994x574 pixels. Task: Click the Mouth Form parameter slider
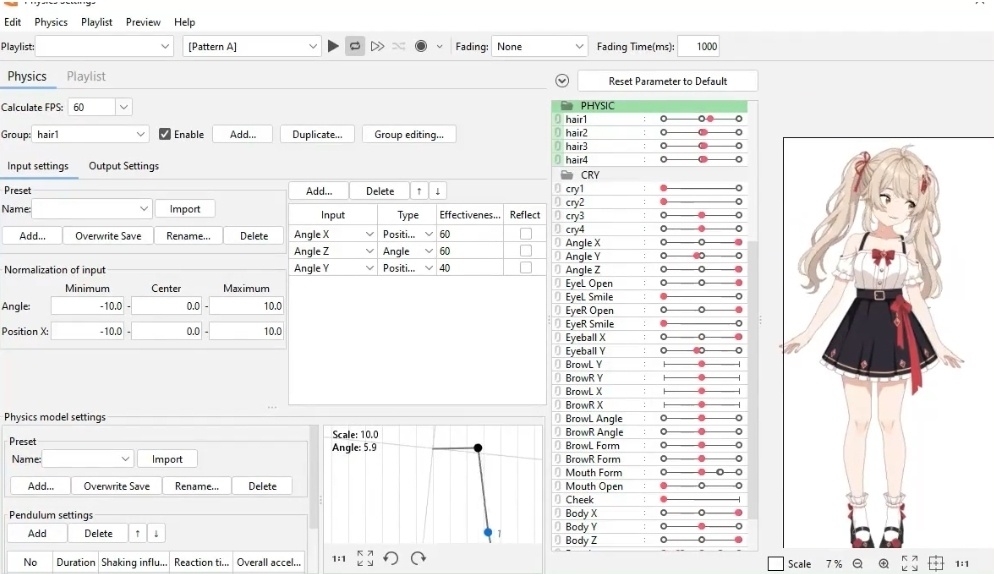pos(700,472)
